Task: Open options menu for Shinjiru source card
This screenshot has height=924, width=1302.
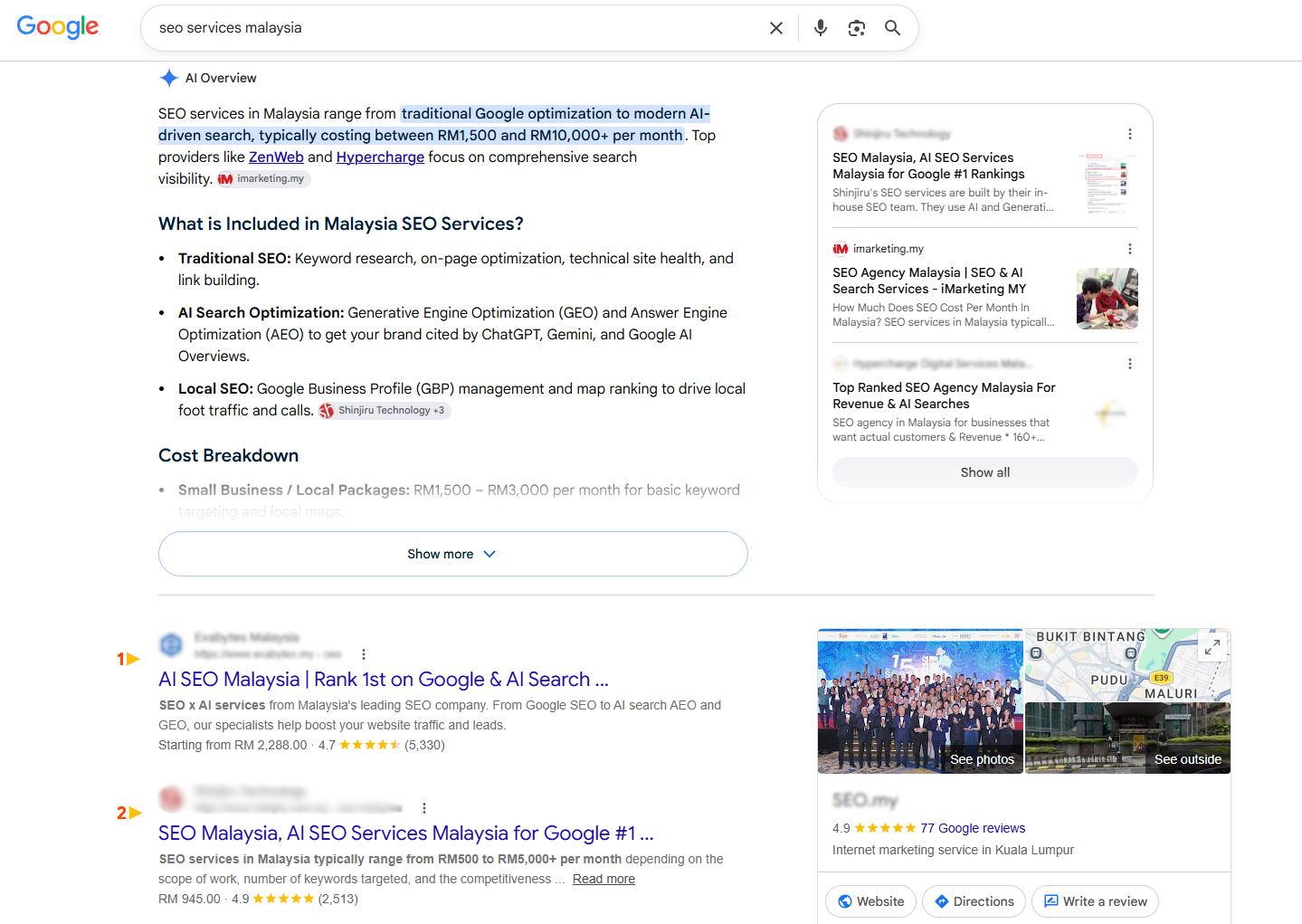Action: pos(1129,134)
